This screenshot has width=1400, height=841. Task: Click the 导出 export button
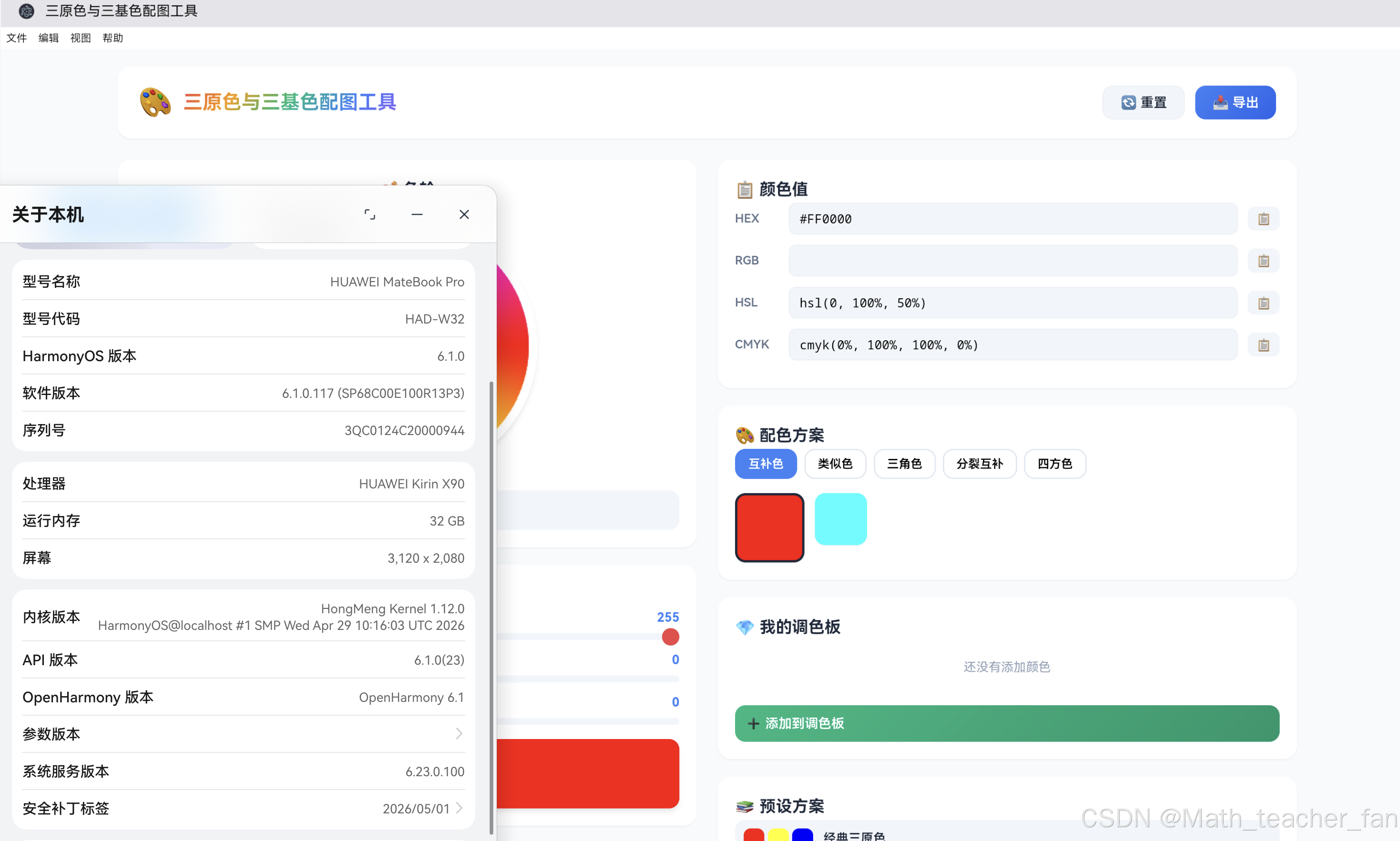point(1235,102)
